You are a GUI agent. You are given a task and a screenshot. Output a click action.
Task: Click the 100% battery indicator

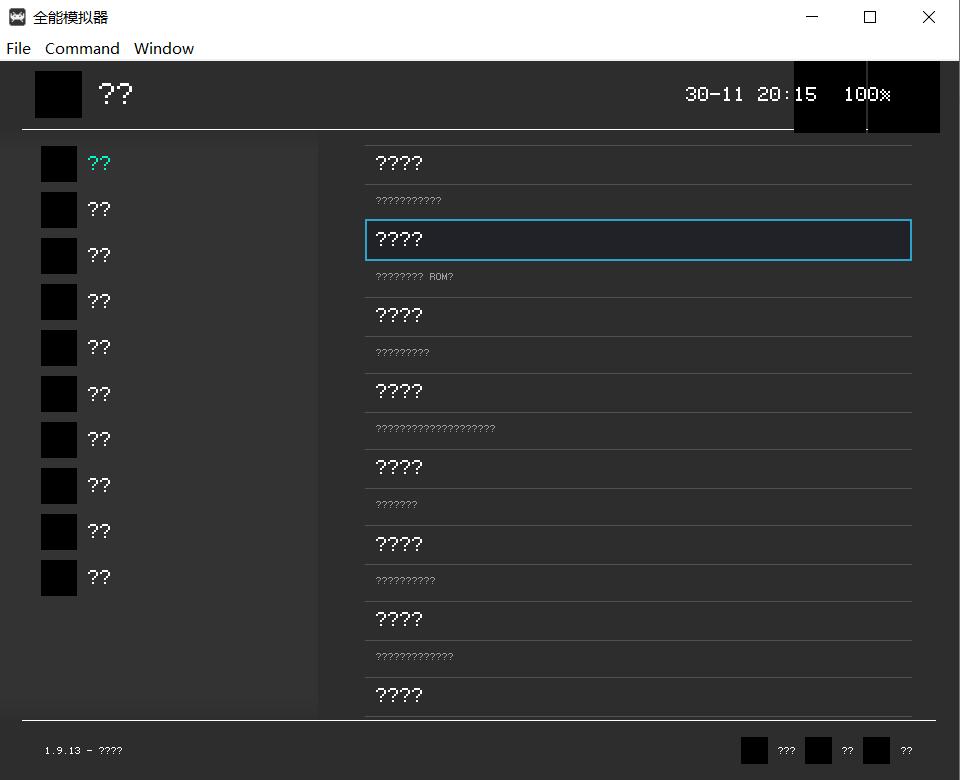(x=867, y=94)
